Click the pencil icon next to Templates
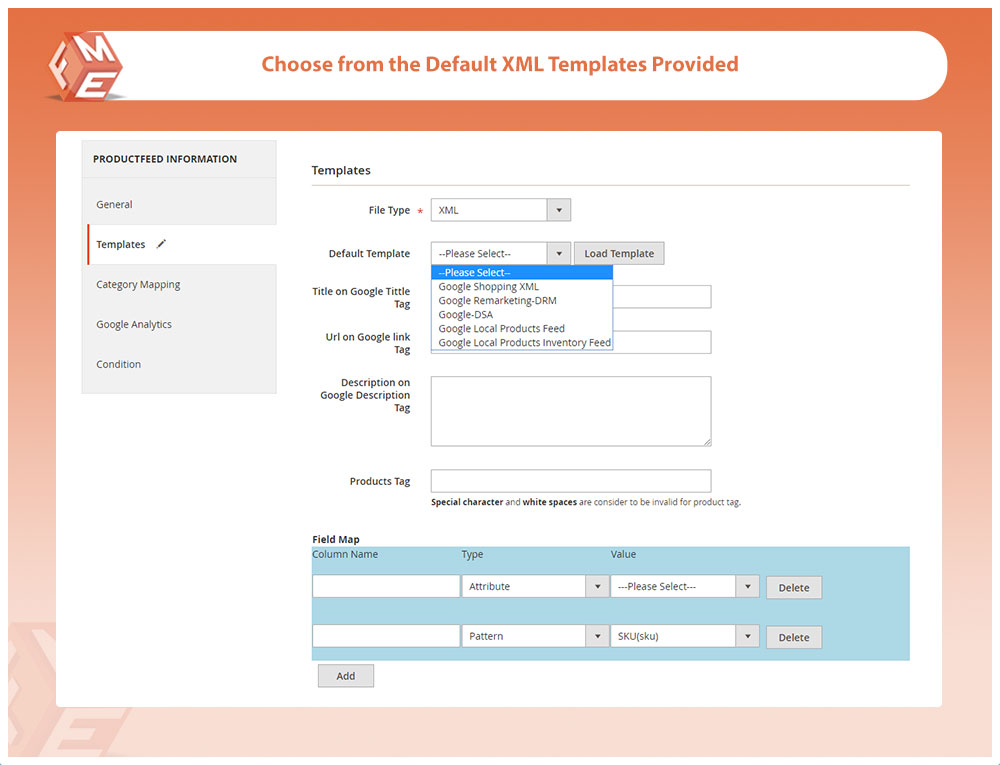This screenshot has width=1000, height=765. pos(162,244)
